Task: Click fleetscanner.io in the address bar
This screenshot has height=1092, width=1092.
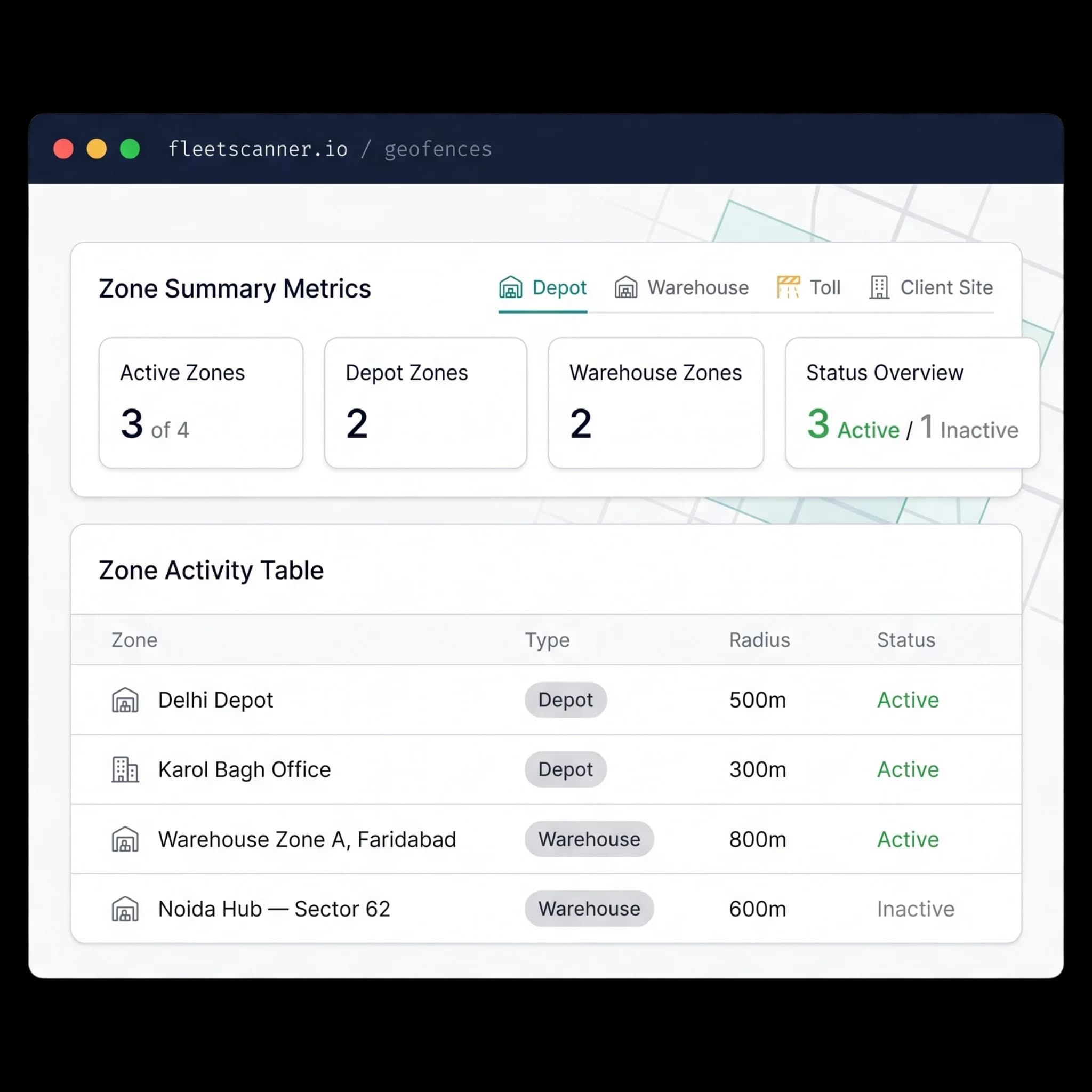Action: 258,149
